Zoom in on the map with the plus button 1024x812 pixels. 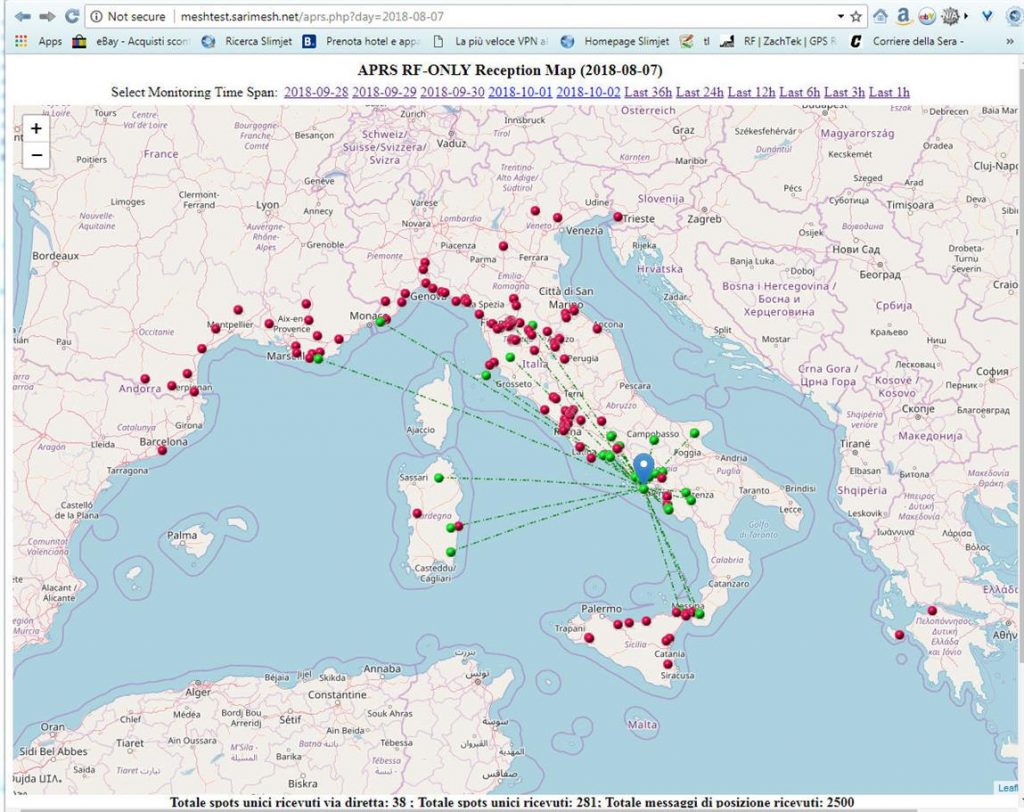coord(35,128)
